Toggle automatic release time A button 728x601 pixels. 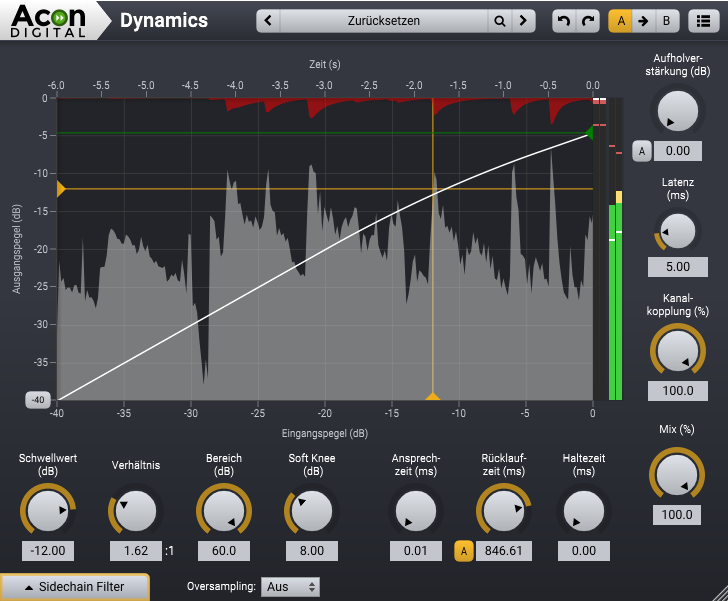pos(464,550)
